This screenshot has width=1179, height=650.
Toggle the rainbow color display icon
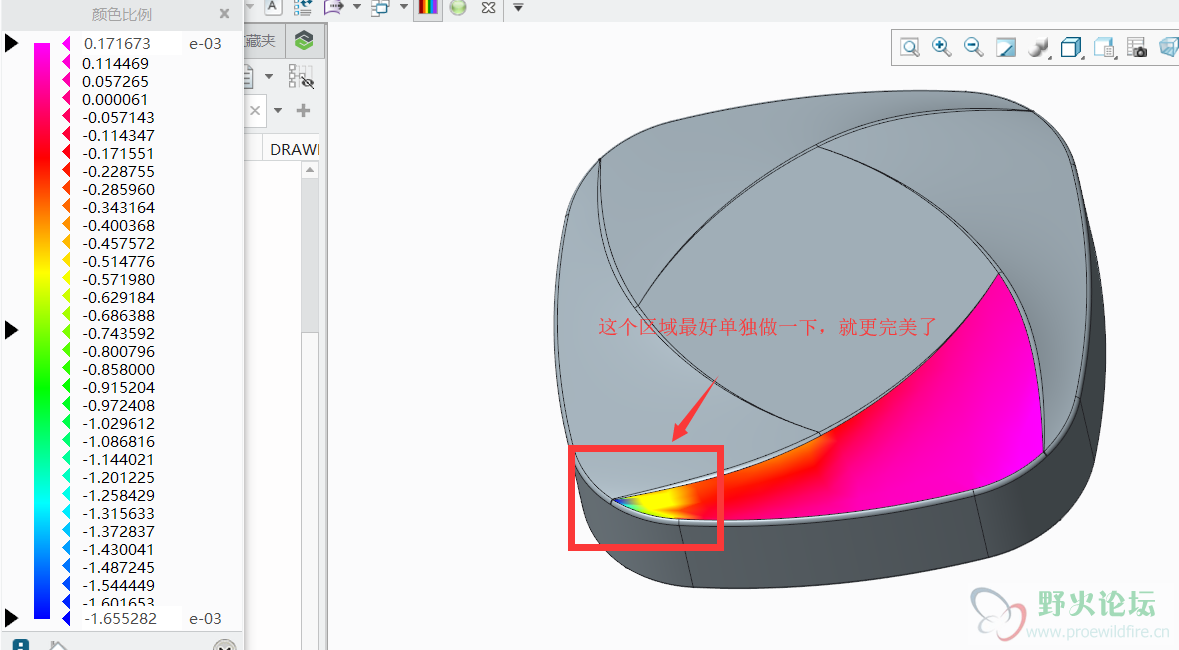[x=428, y=8]
